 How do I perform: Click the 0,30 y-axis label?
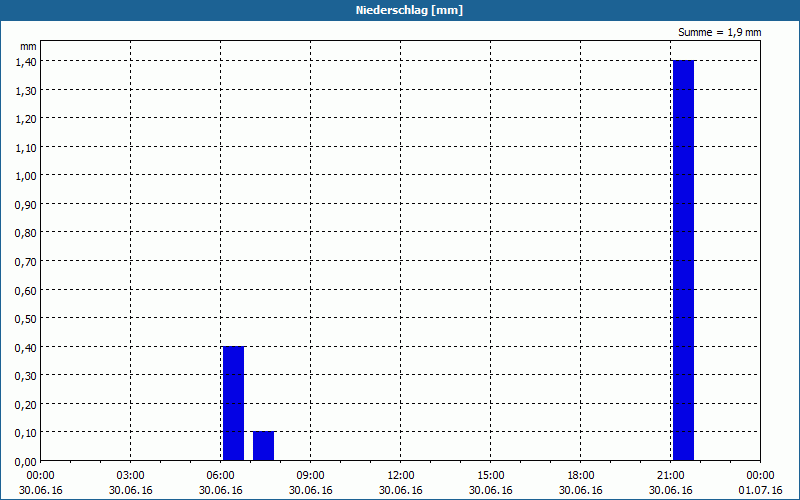pos(26,376)
